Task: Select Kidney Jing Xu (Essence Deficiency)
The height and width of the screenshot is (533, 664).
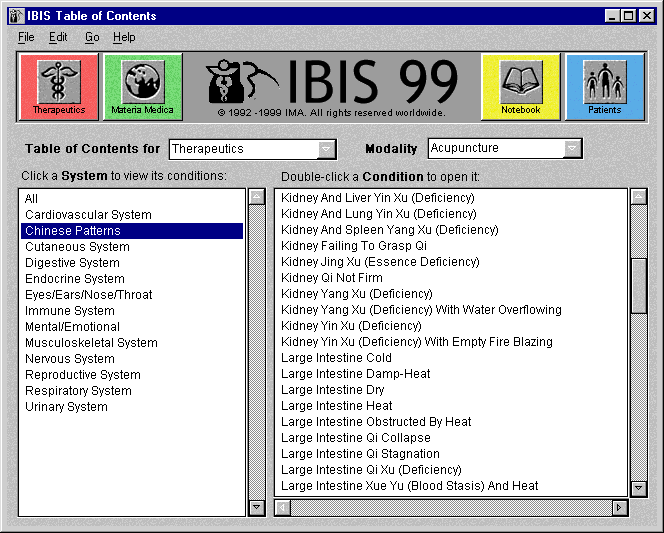Action: point(451,262)
